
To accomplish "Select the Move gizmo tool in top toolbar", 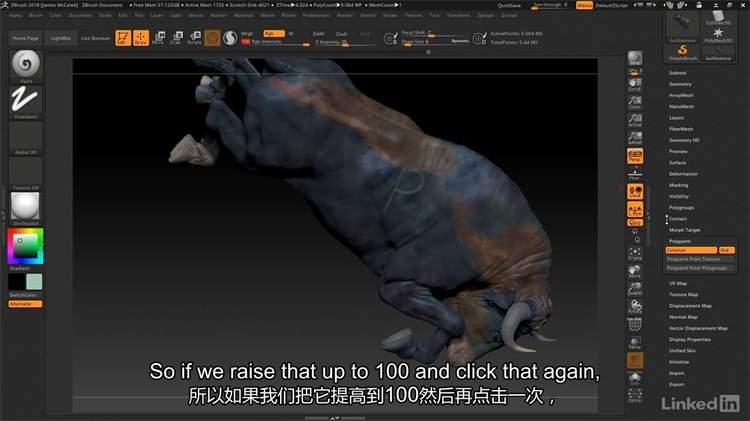I will pos(158,38).
